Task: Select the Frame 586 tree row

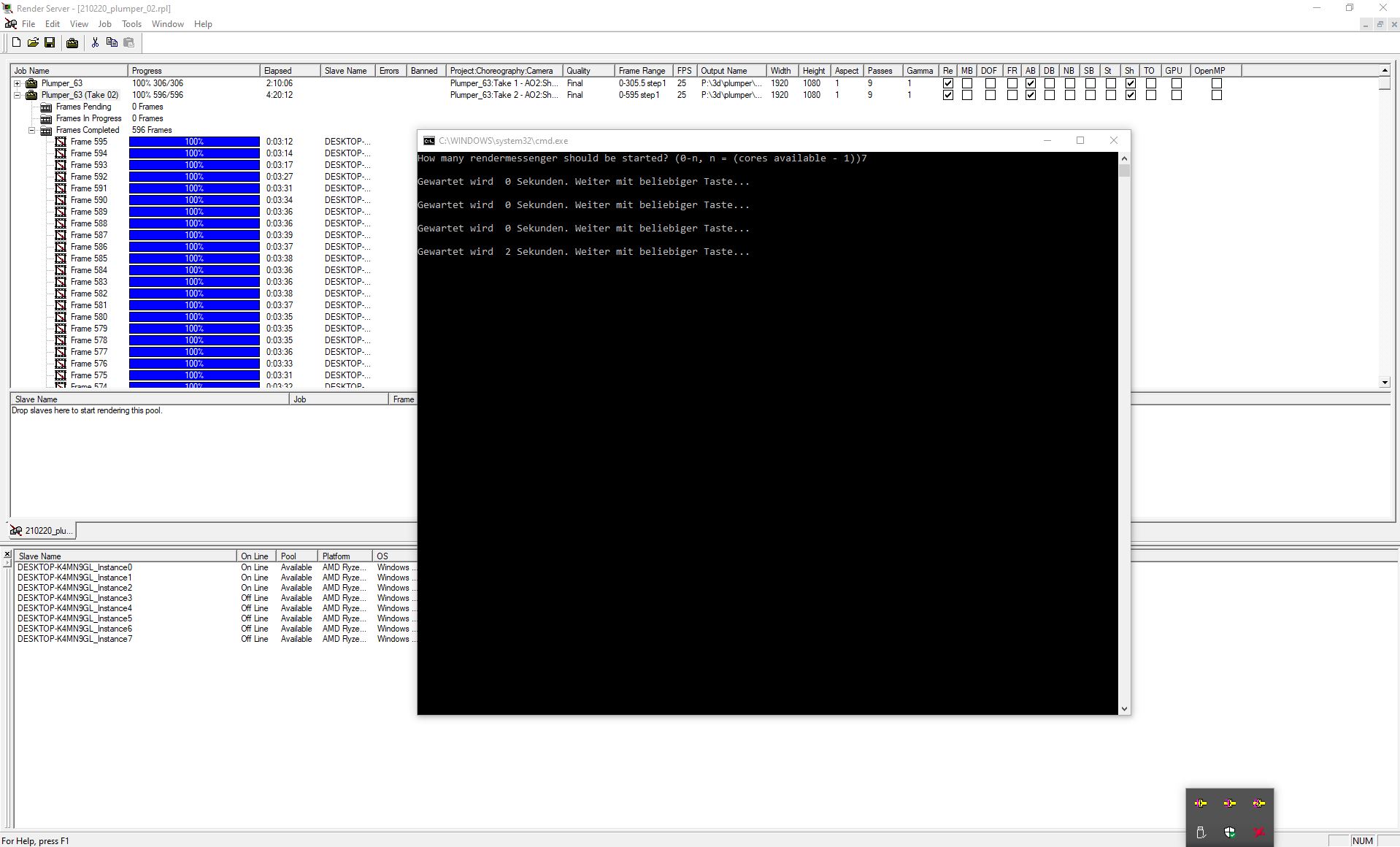Action: (x=88, y=247)
